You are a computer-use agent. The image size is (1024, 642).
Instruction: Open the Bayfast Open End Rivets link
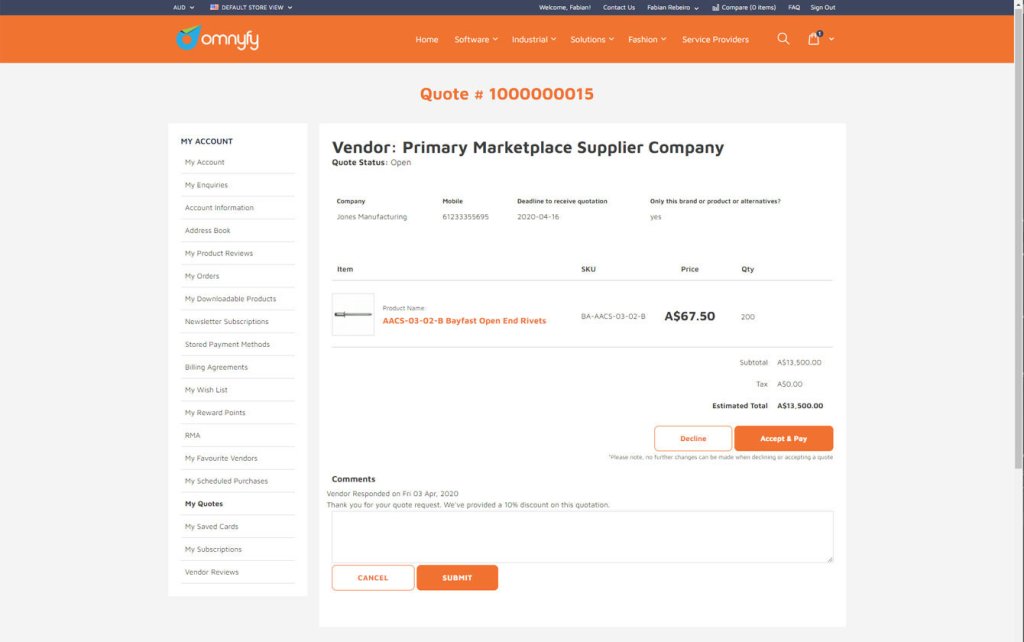pyautogui.click(x=464, y=321)
